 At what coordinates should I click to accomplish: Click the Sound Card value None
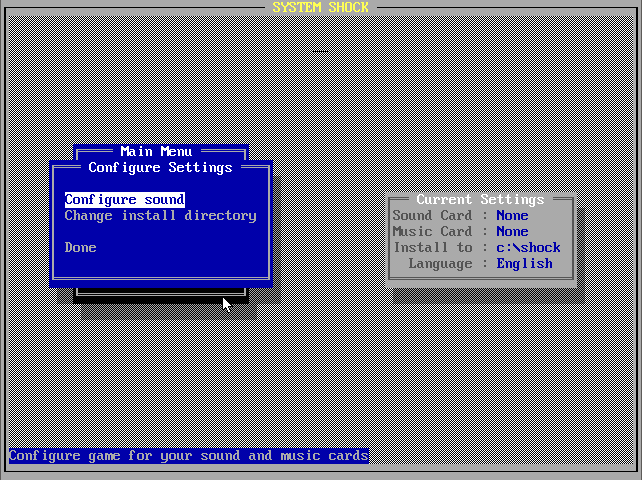point(512,216)
